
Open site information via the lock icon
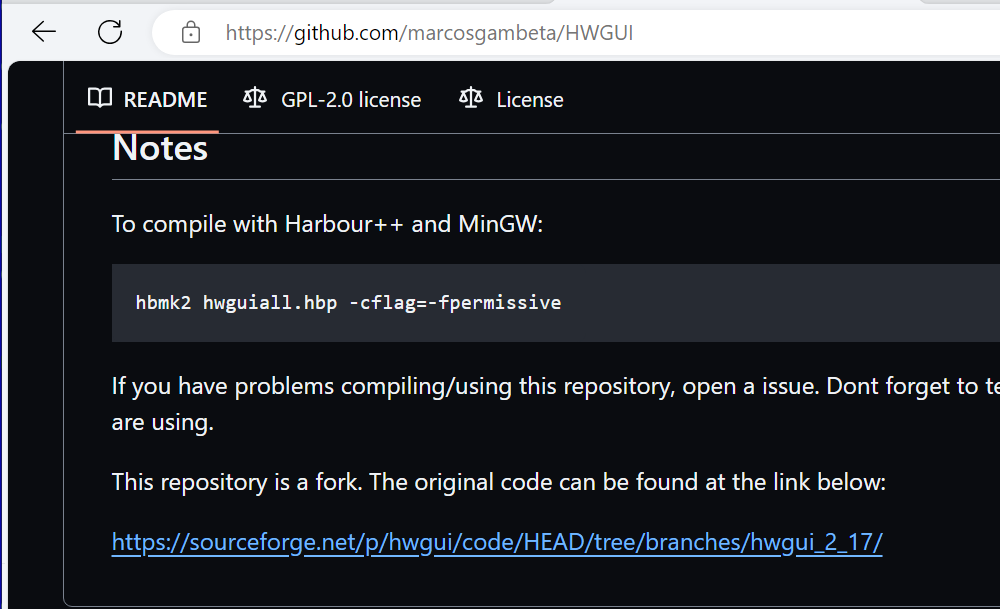point(190,33)
